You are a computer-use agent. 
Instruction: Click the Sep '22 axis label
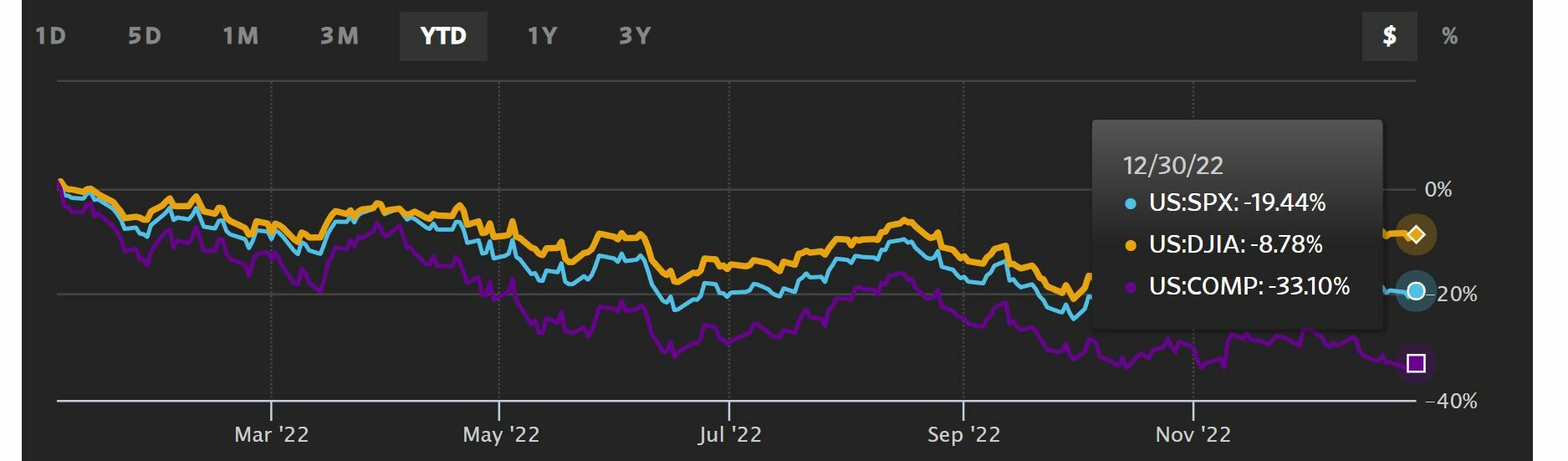964,435
